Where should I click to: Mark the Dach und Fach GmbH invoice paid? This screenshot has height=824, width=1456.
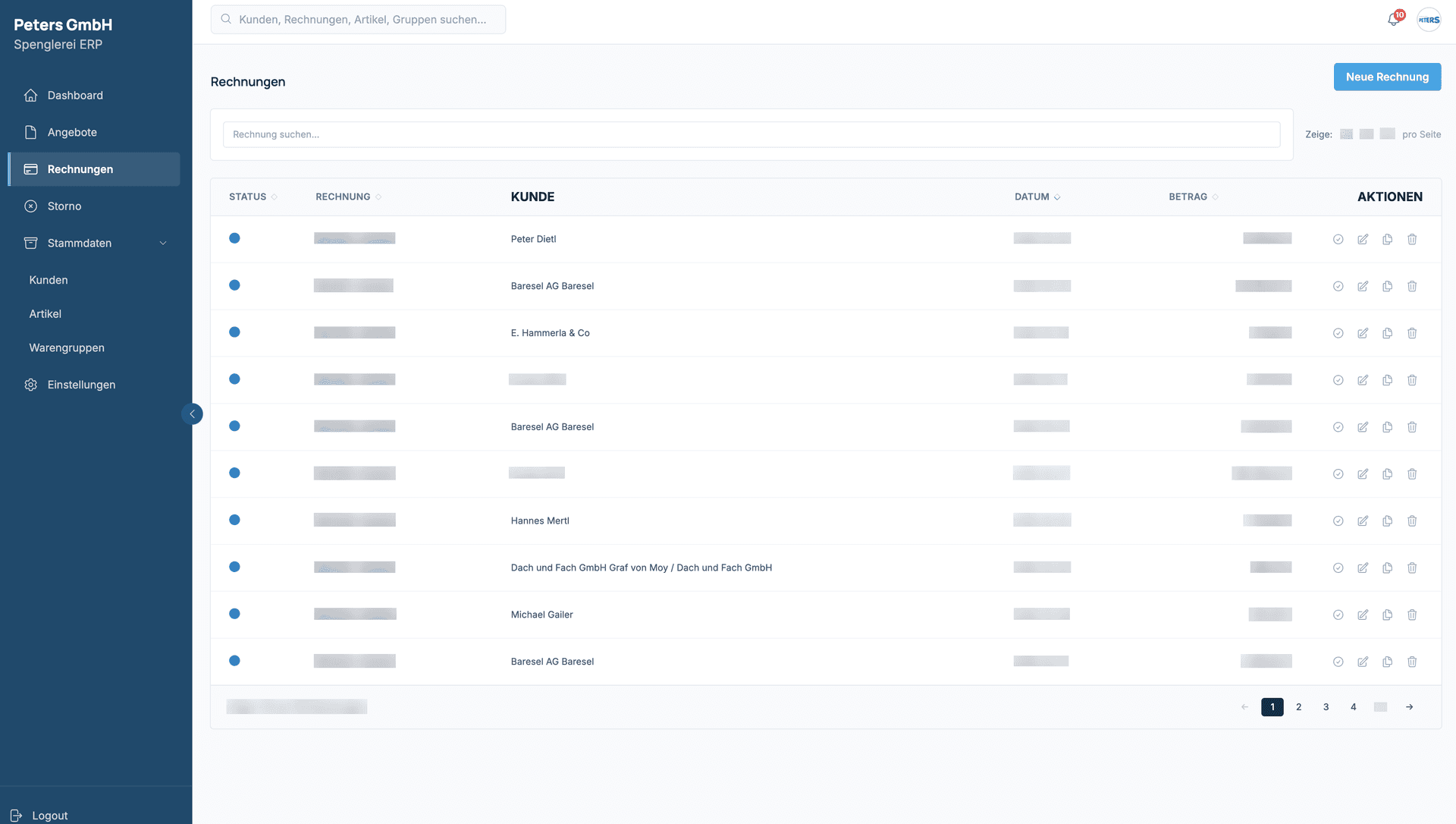point(1338,568)
